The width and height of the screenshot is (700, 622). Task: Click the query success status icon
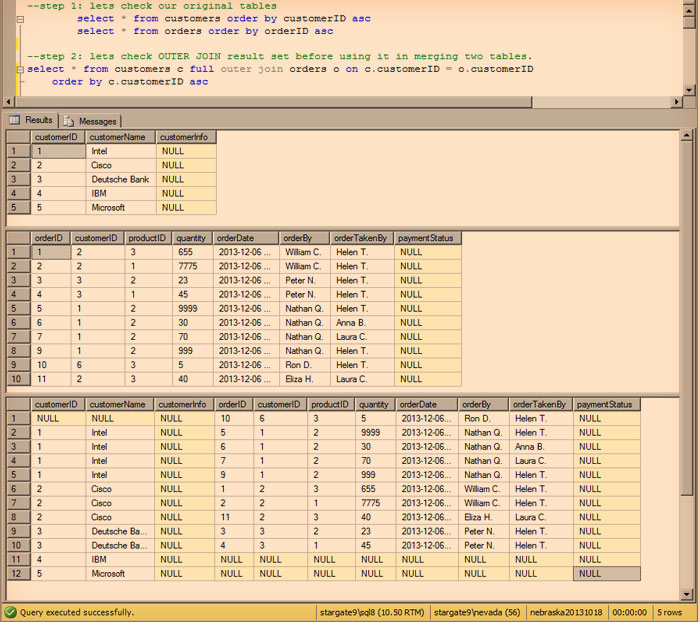[x=10, y=612]
